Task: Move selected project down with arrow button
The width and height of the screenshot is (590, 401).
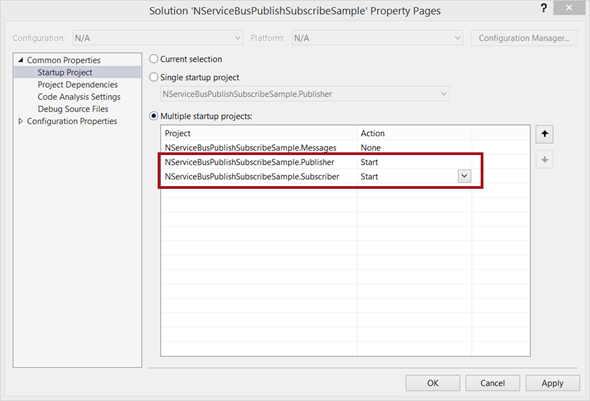Action: (x=544, y=160)
